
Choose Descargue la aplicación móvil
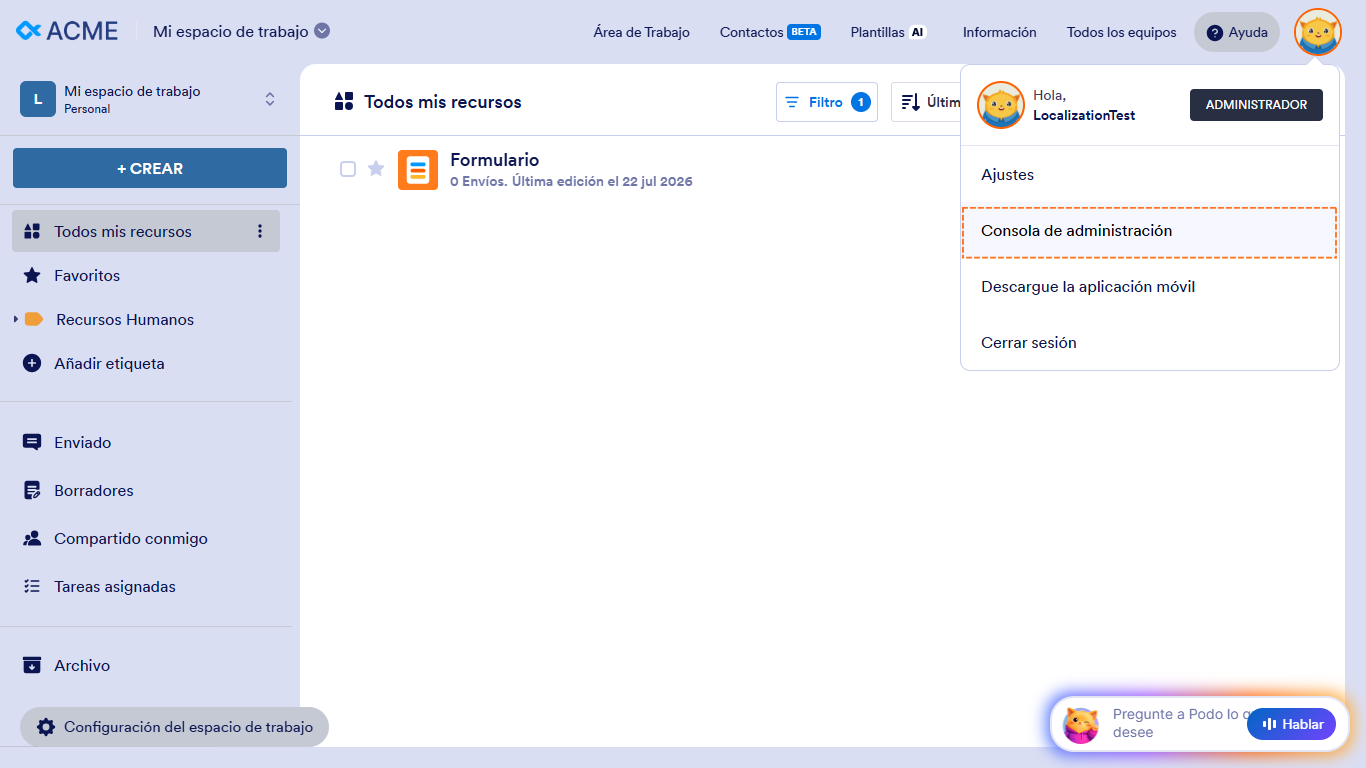tap(1149, 287)
